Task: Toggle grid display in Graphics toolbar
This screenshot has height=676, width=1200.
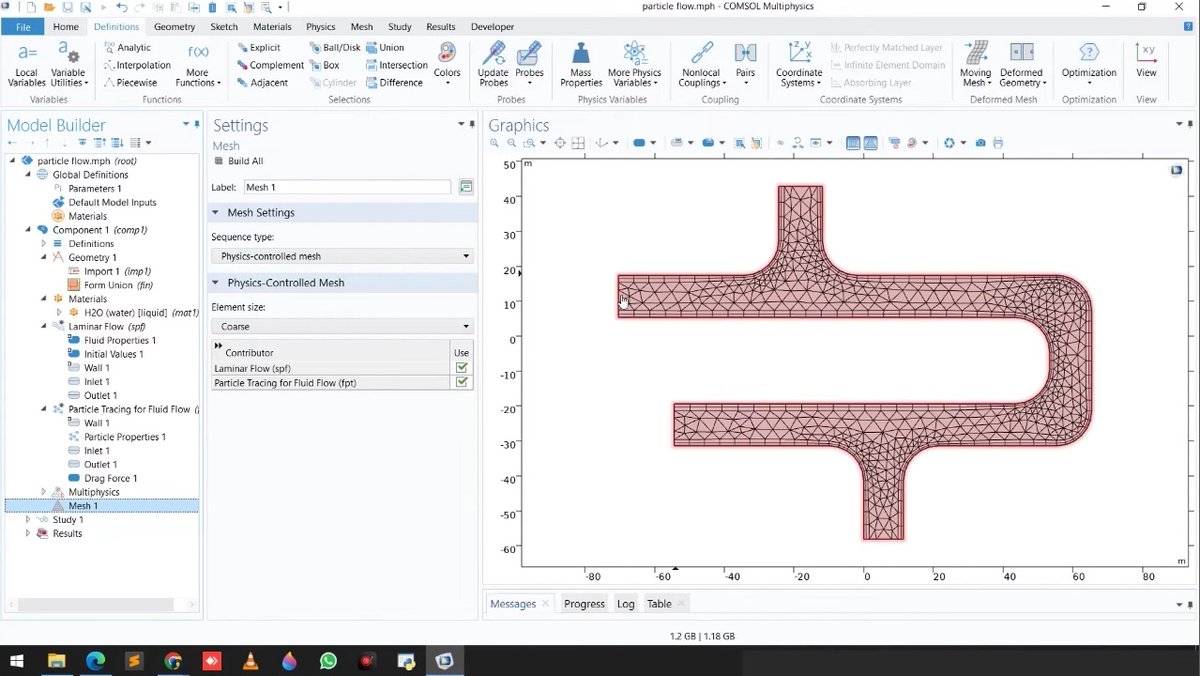Action: (x=853, y=143)
